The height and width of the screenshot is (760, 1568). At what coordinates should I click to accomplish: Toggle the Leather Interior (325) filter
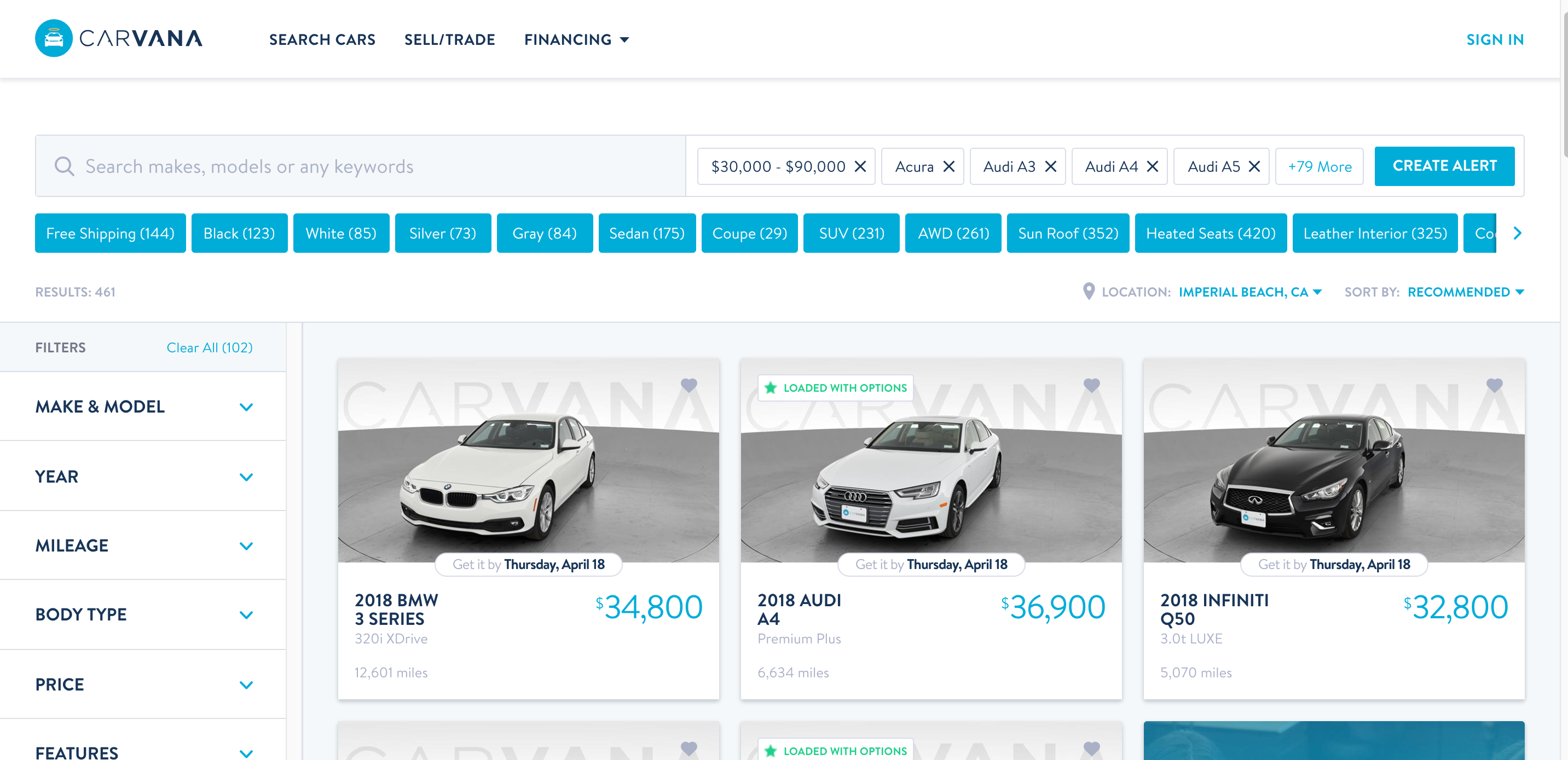tap(1375, 233)
